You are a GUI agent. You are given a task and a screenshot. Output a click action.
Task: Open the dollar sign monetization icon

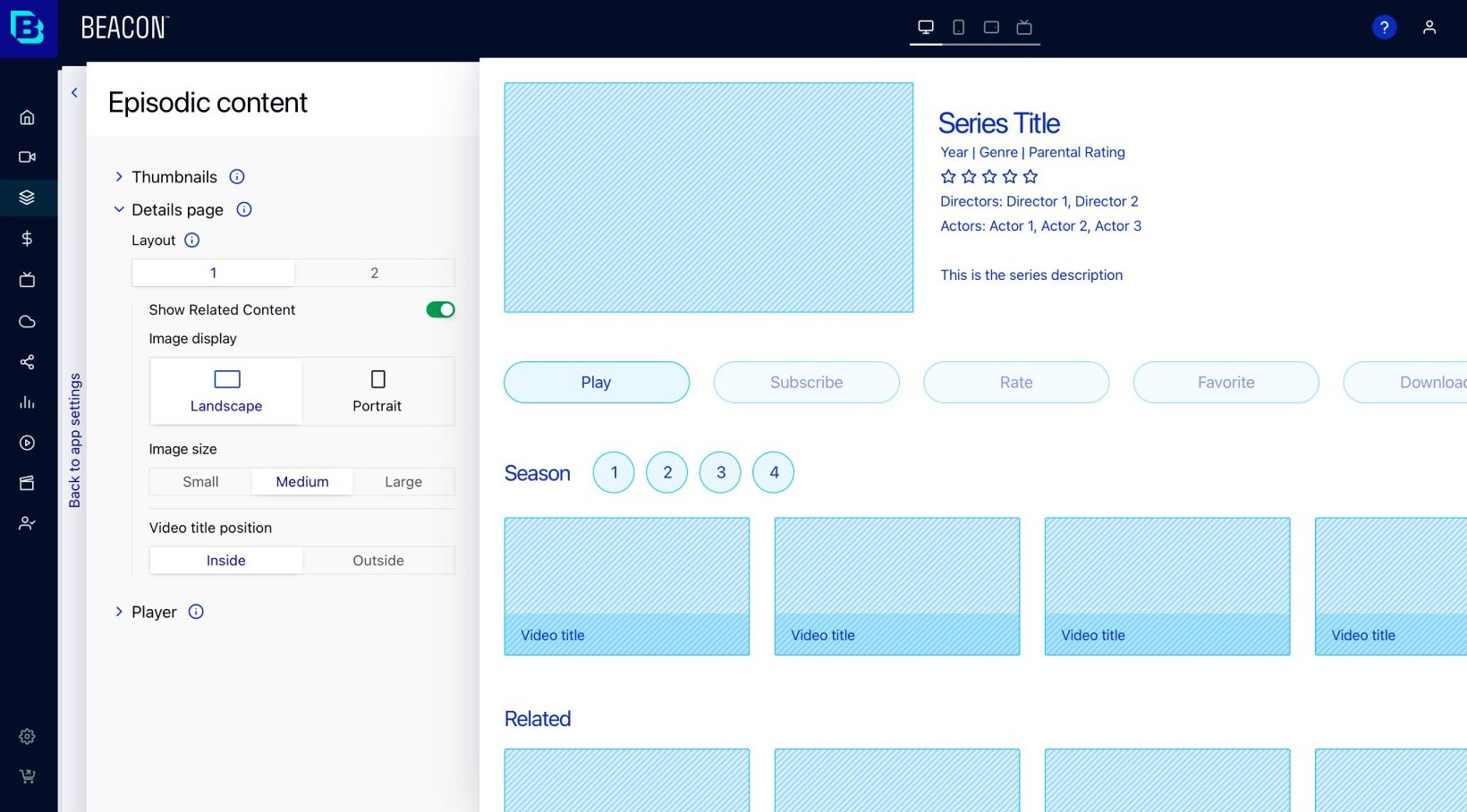tap(27, 239)
